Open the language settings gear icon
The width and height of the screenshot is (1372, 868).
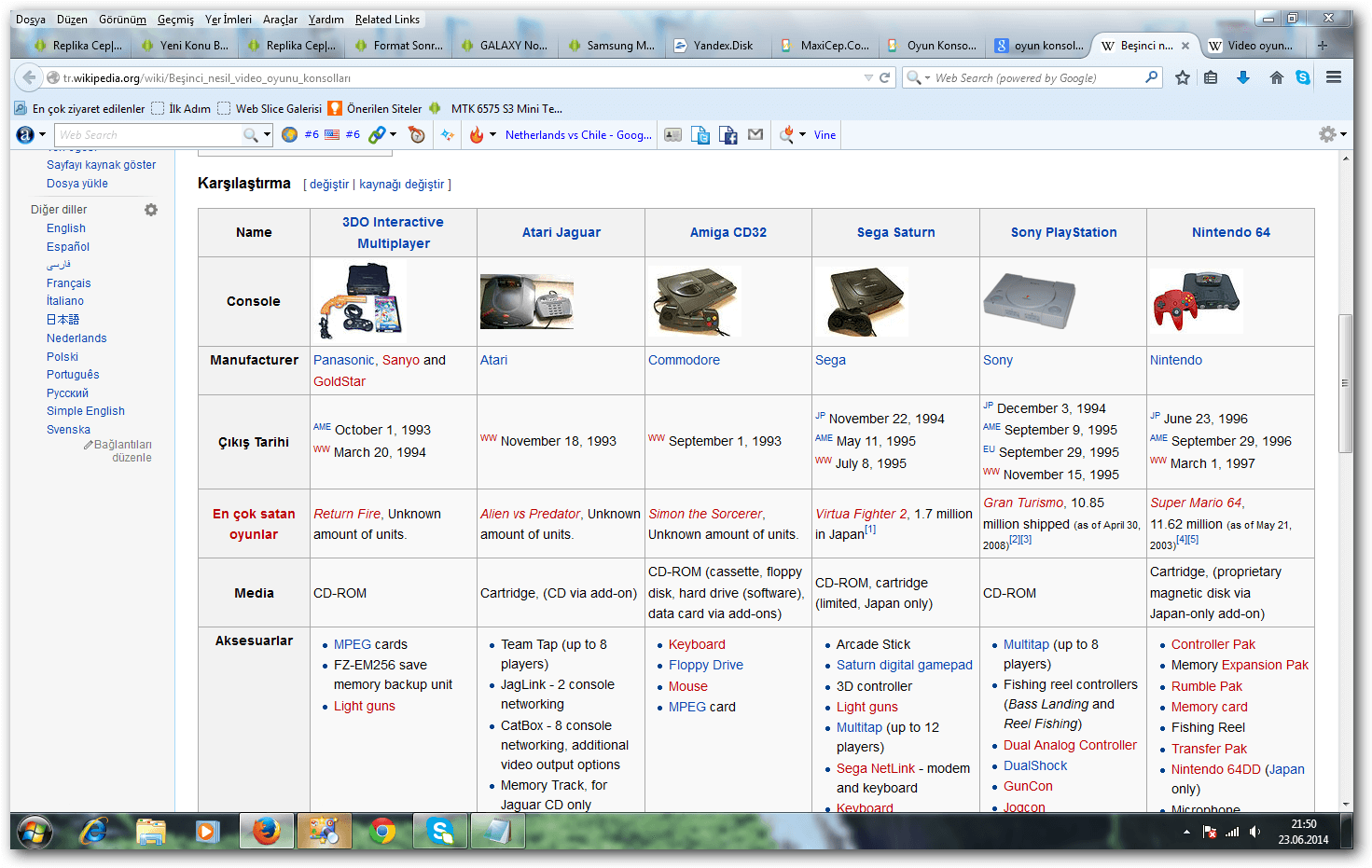pyautogui.click(x=151, y=210)
